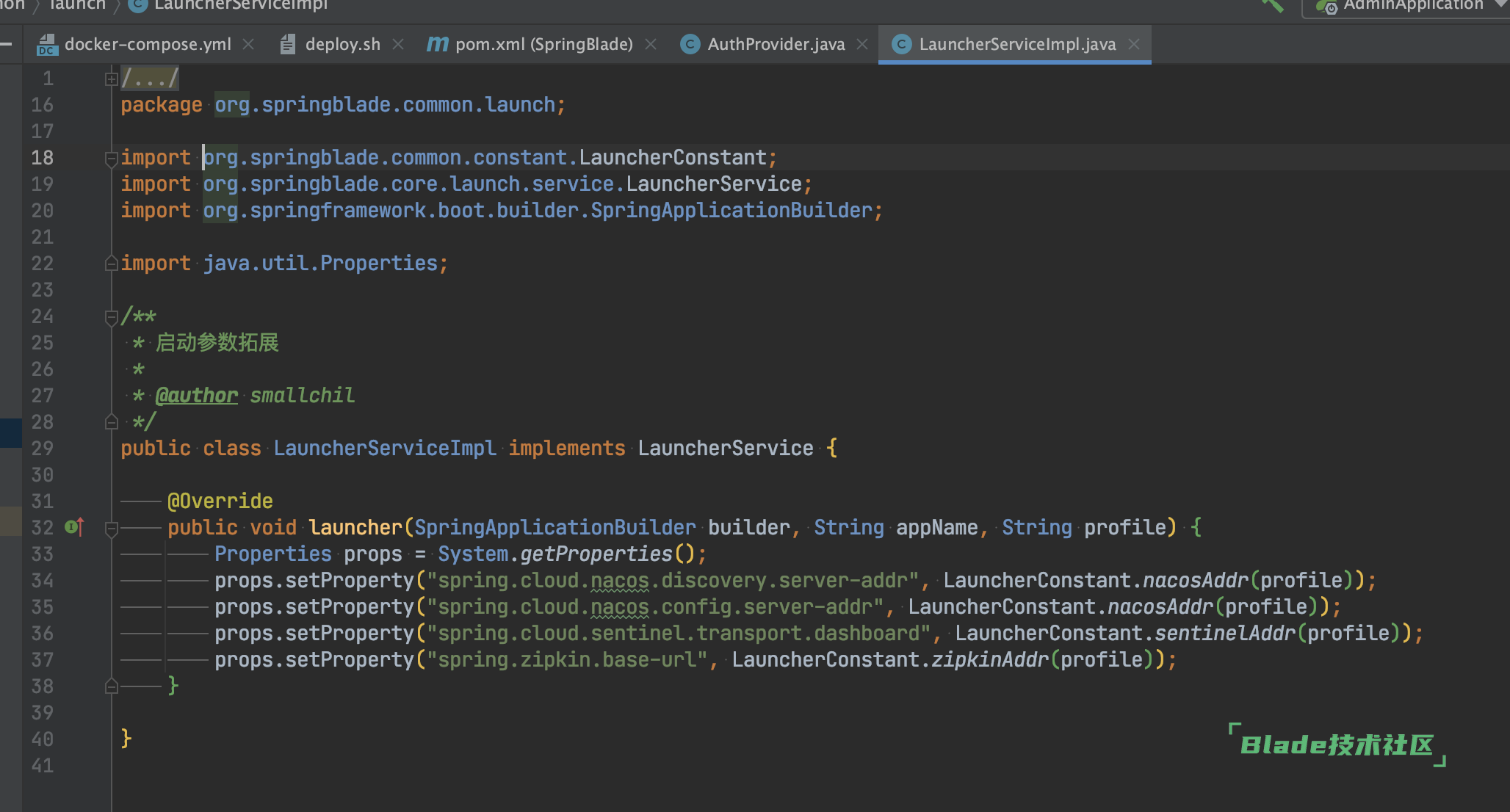
Task: Select the LauncherServiceImpl.java tab
Action: pos(1016,44)
